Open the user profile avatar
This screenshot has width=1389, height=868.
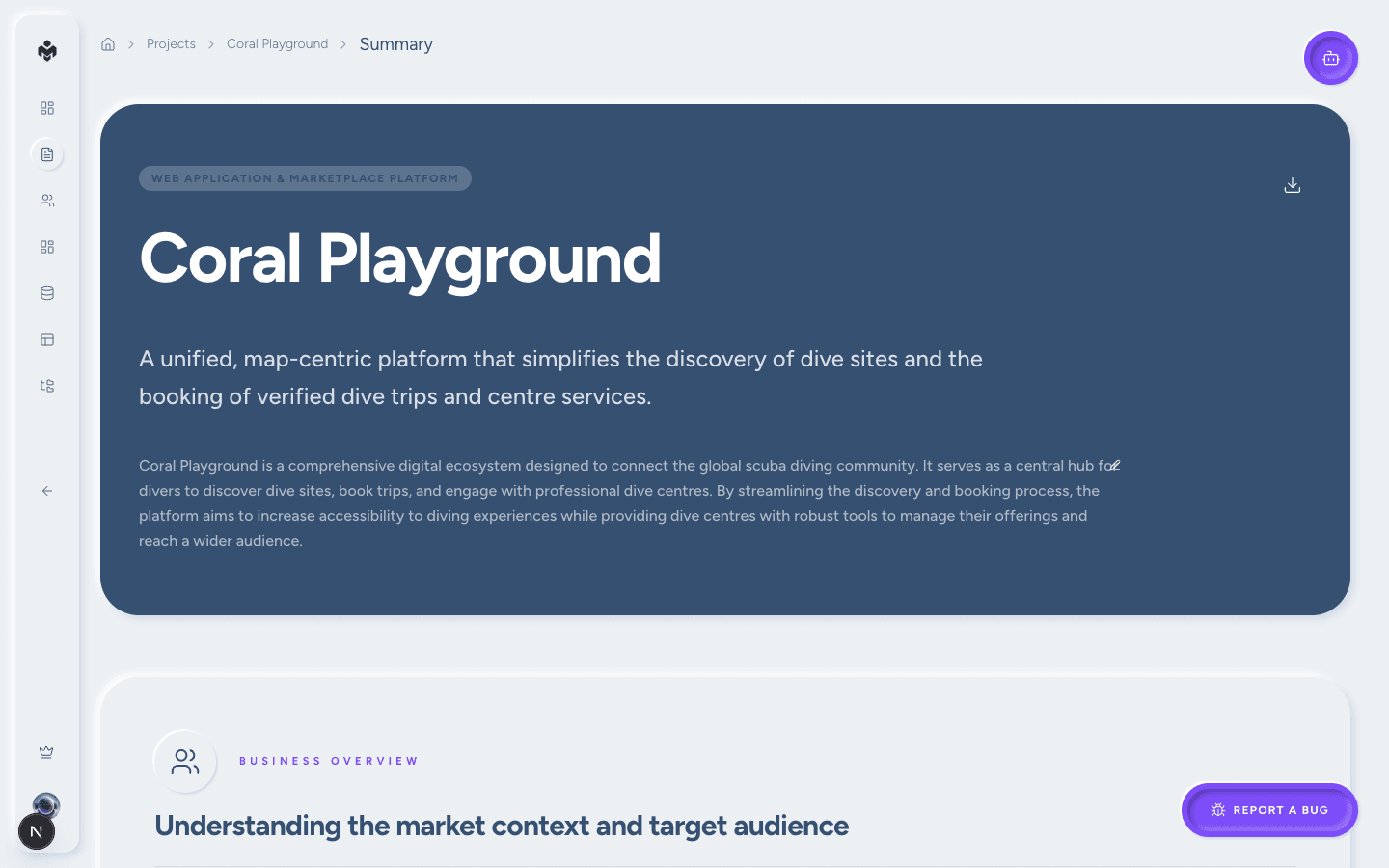tap(46, 803)
